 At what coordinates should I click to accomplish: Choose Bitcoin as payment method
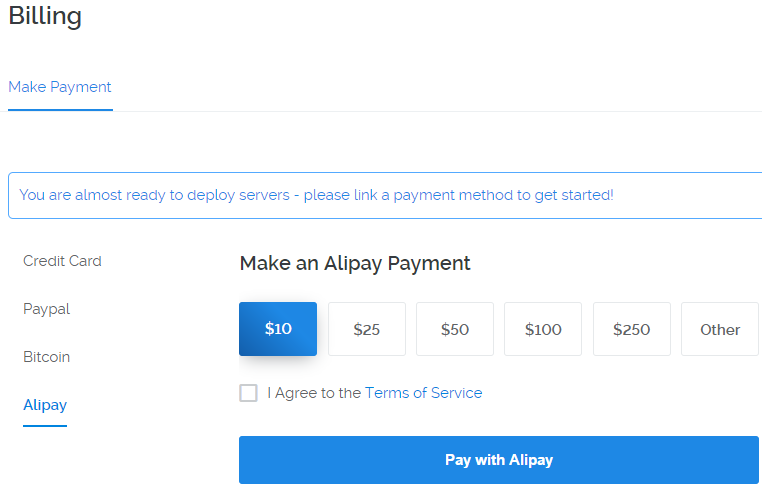tap(47, 357)
